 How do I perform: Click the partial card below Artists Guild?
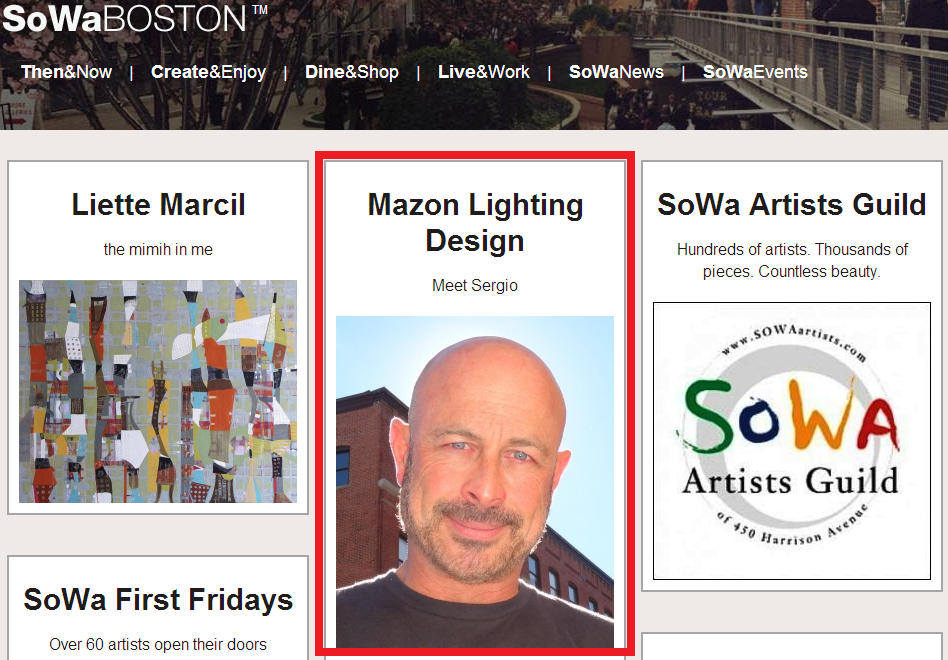792,646
